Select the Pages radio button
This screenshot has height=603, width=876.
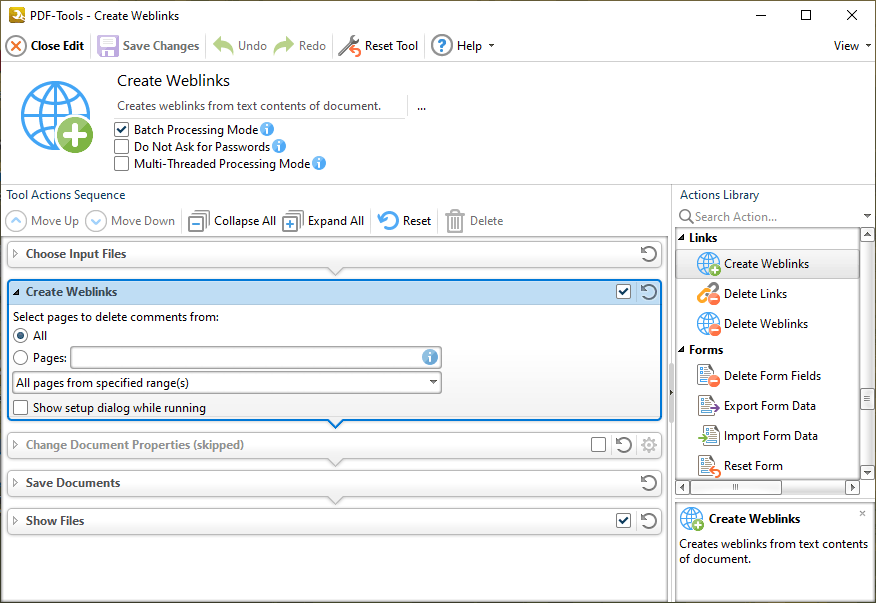coord(21,357)
